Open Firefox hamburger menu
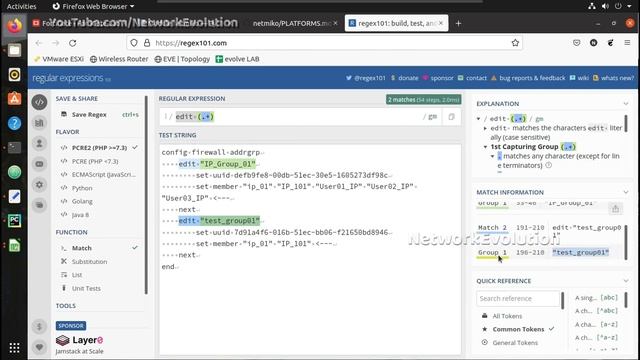The image size is (640, 360). 627,43
